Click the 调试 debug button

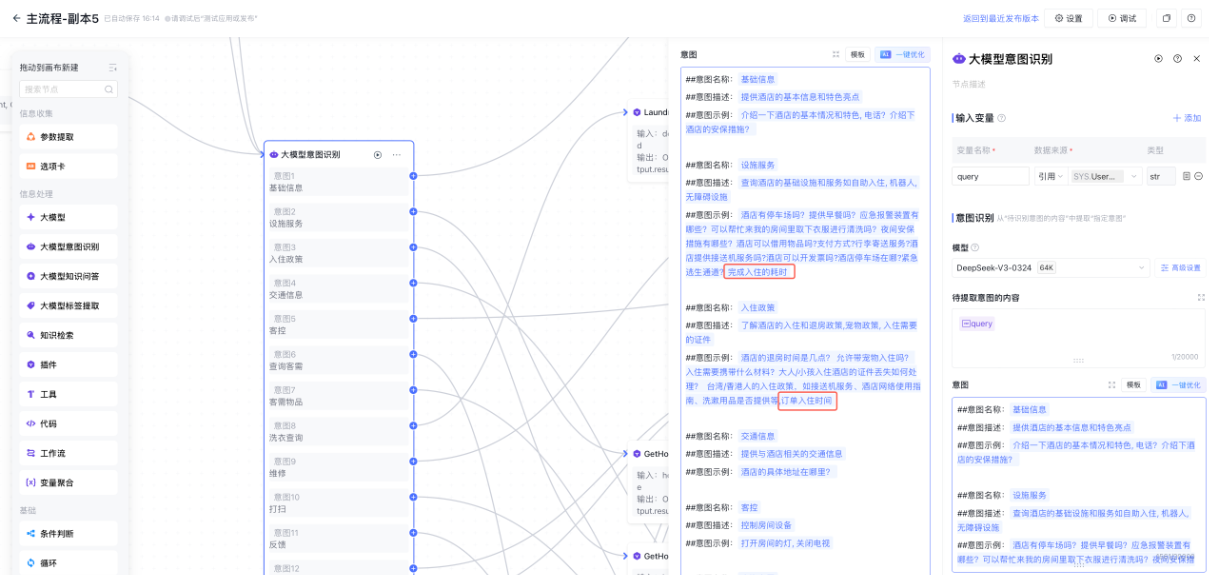point(1122,18)
